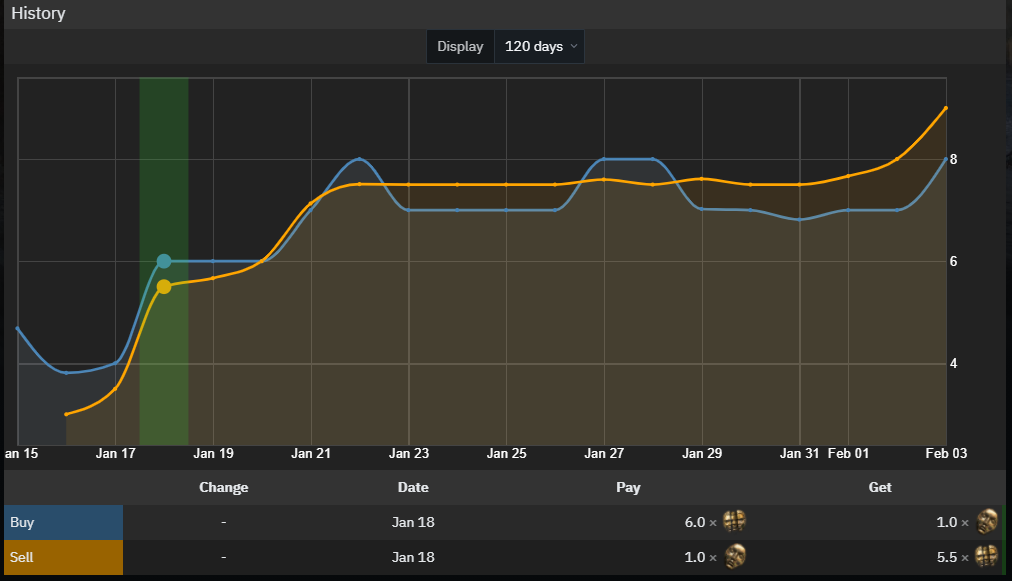Select the blue Buy row label
Image resolution: width=1012 pixels, height=581 pixels.
coord(63,522)
